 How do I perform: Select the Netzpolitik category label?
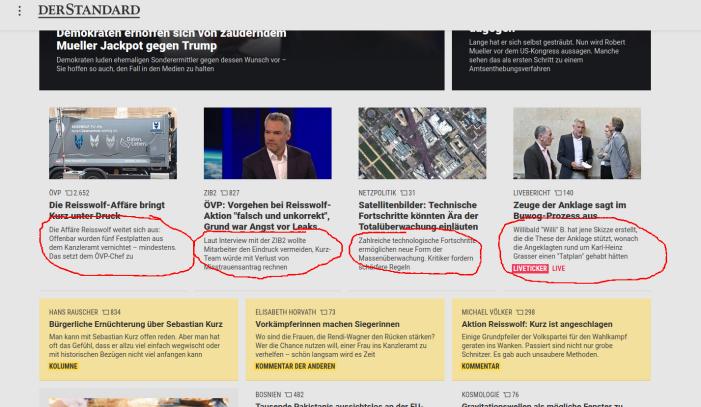click(377, 193)
